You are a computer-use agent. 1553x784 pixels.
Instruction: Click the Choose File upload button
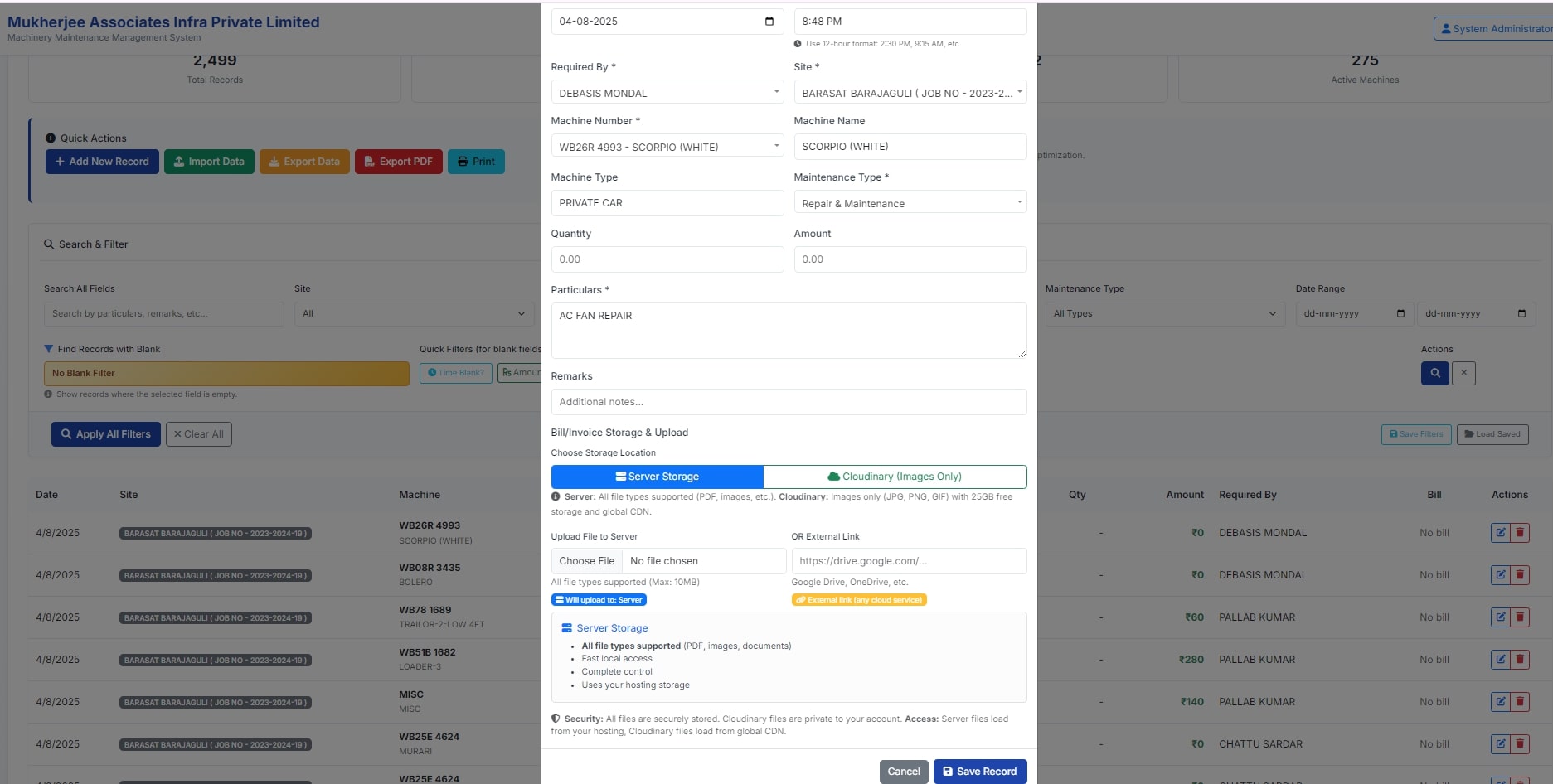click(x=587, y=561)
